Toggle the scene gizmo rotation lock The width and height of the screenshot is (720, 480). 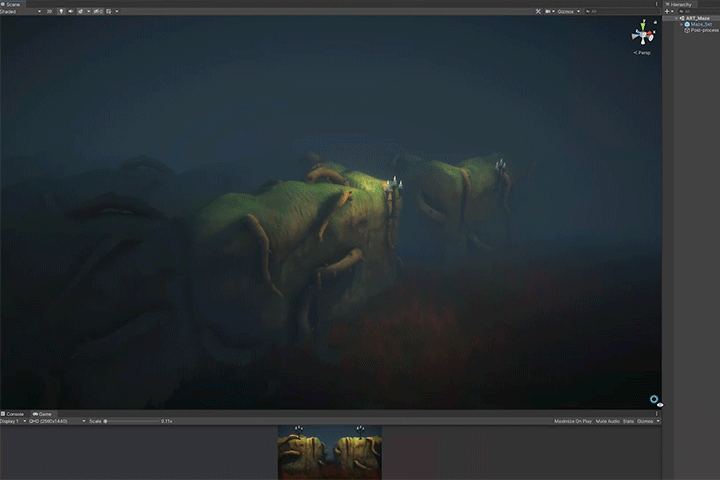[x=655, y=22]
